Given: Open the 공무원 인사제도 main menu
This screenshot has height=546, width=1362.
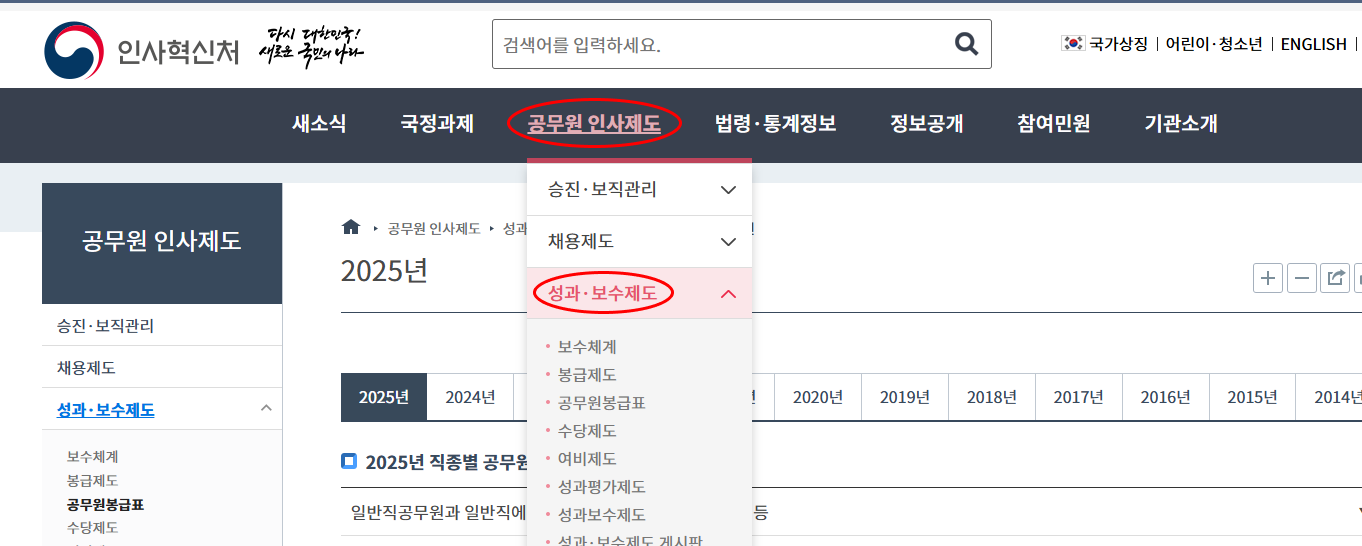Looking at the screenshot, I should [x=594, y=124].
